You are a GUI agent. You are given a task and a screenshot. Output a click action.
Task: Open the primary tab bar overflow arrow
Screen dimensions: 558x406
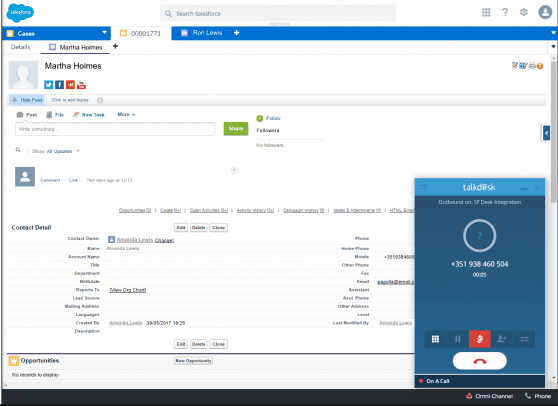pos(553,33)
